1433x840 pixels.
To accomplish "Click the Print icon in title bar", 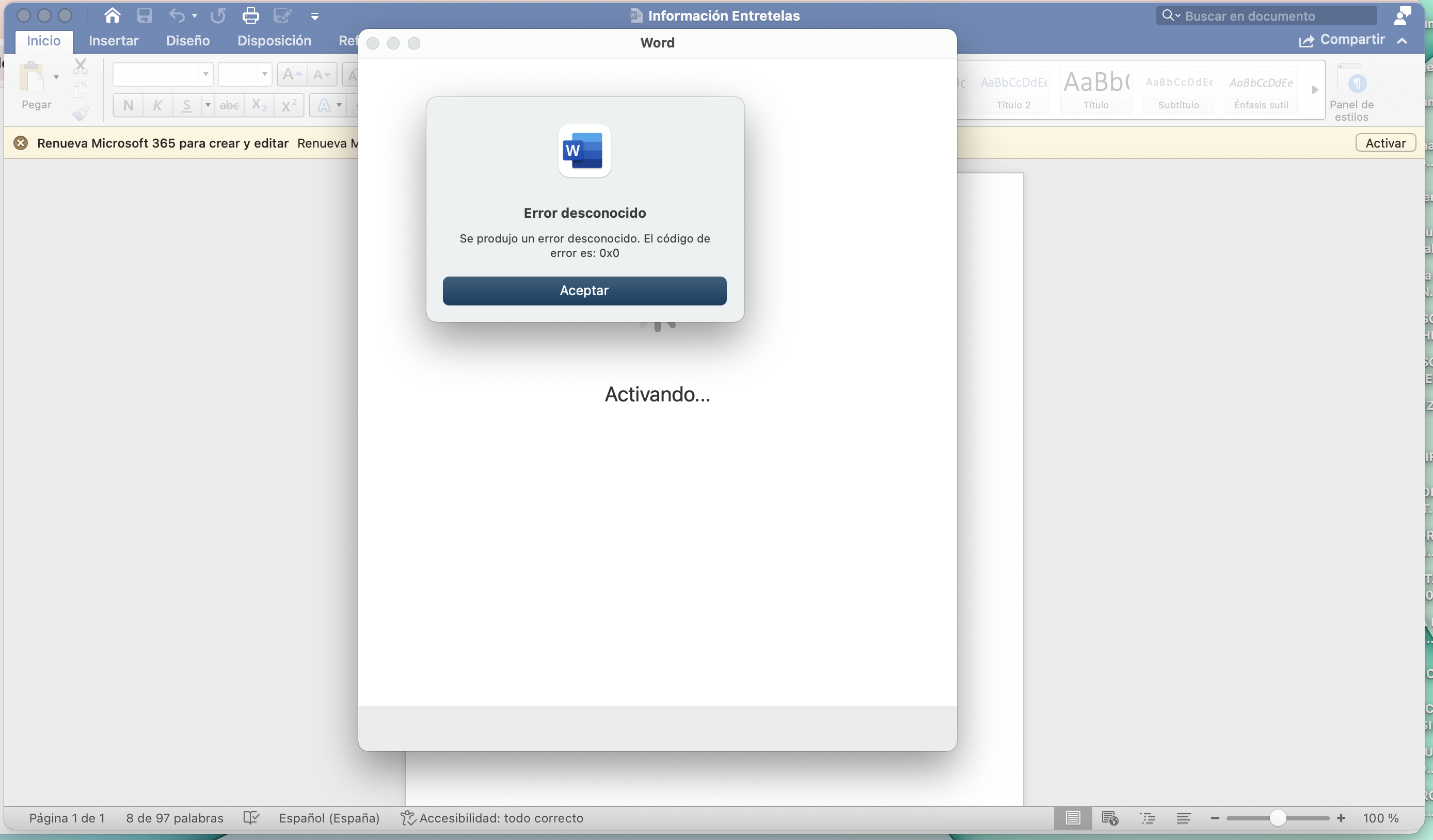I will pyautogui.click(x=251, y=15).
